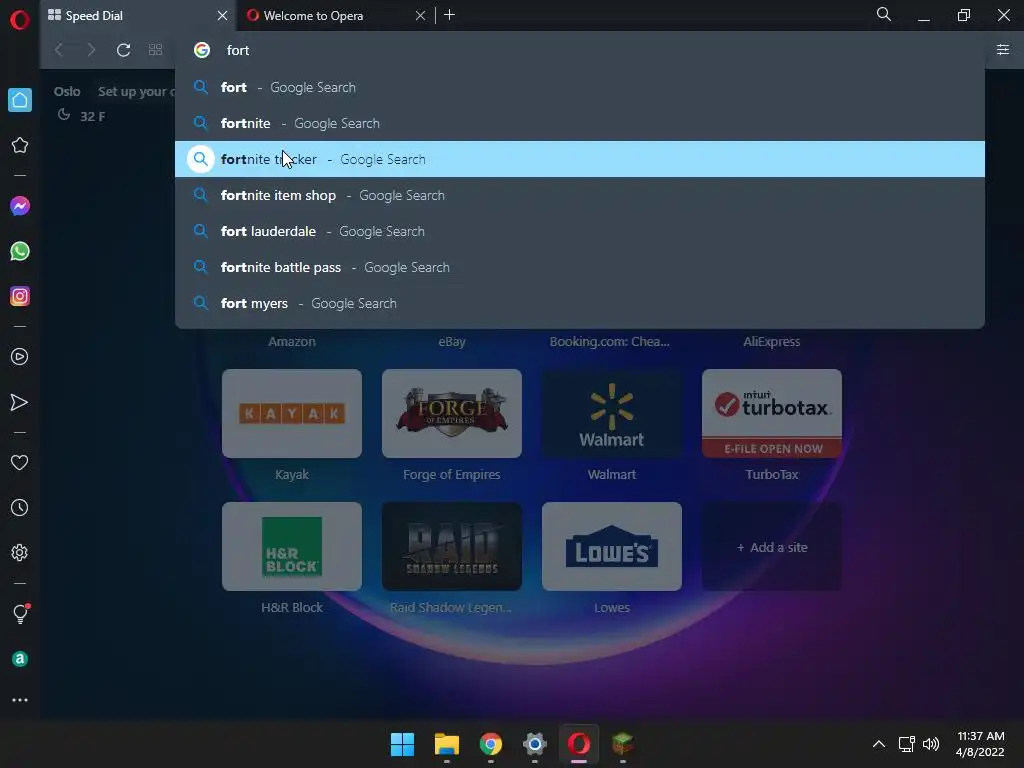Open Bookmarks star in the sidebar
Image resolution: width=1024 pixels, height=768 pixels.
click(x=20, y=145)
